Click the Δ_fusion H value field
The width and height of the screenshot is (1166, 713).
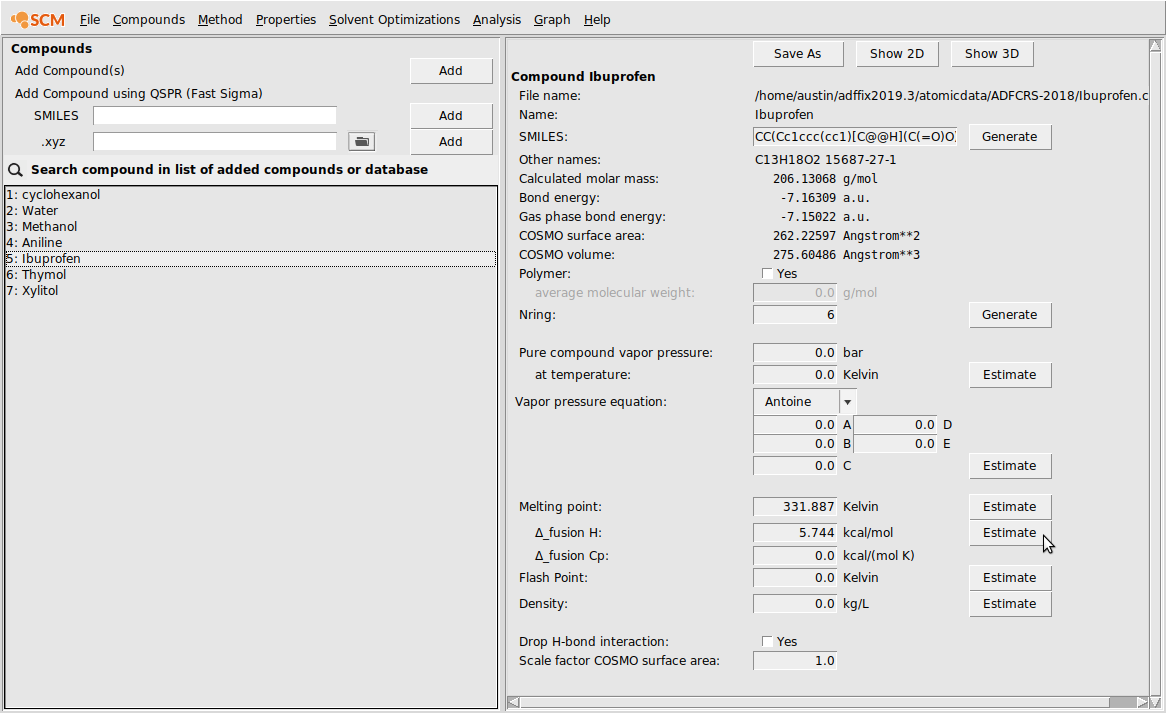pyautogui.click(x=795, y=532)
